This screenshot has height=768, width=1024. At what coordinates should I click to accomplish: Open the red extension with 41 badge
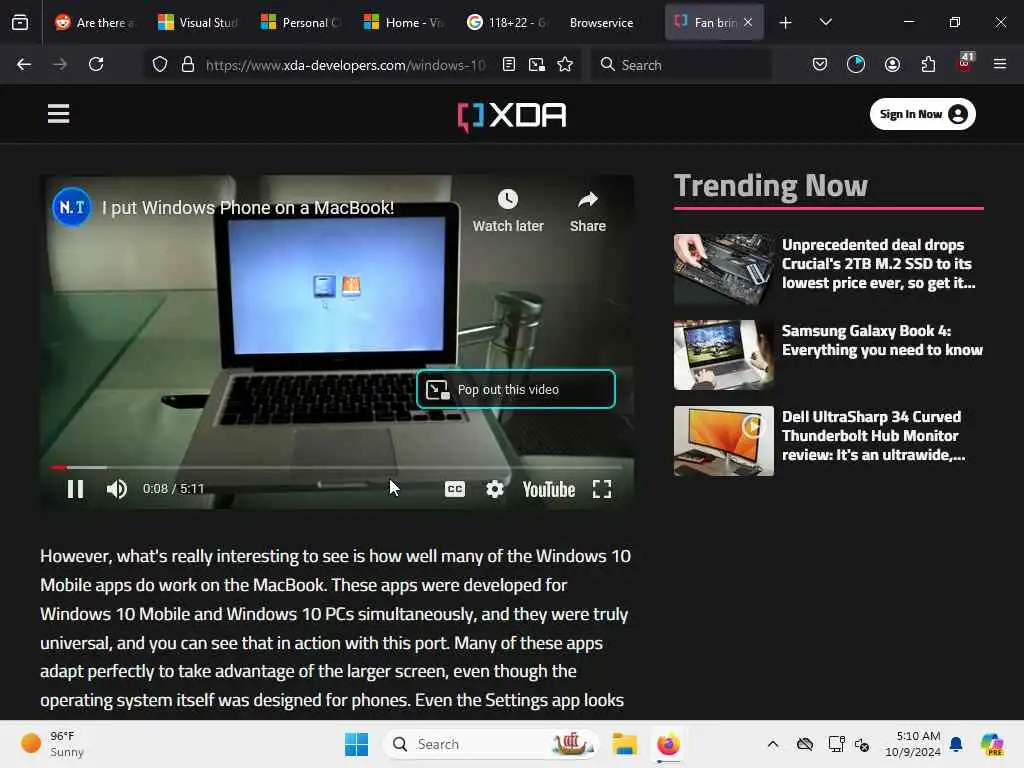(965, 63)
